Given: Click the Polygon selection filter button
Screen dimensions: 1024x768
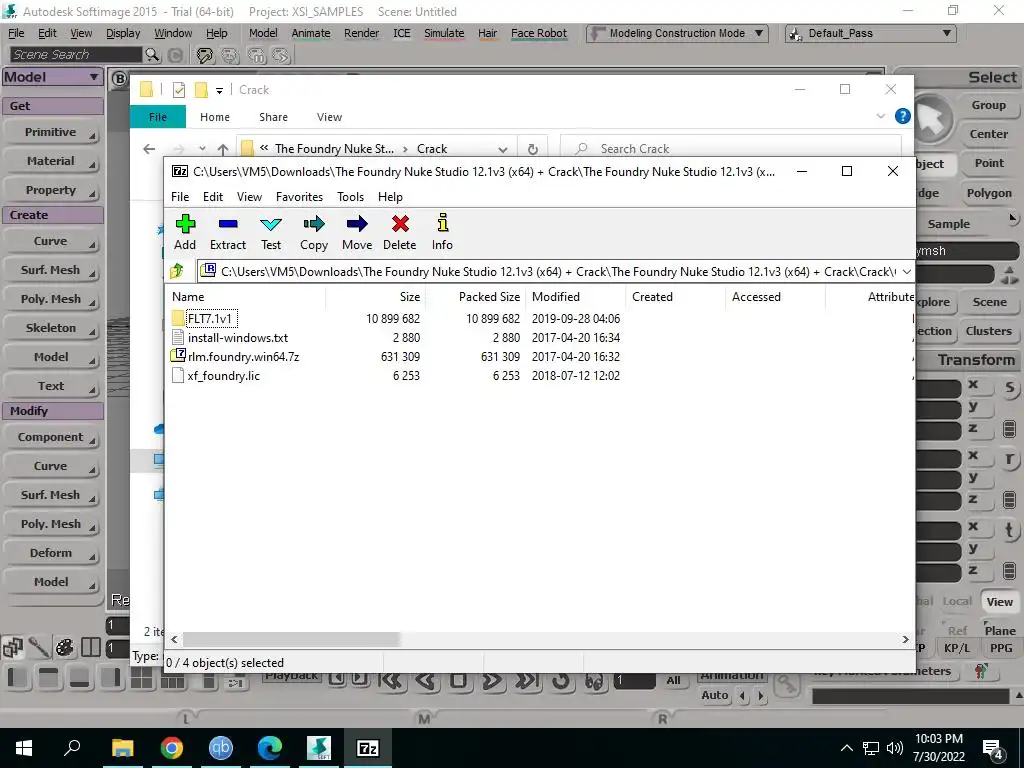Looking at the screenshot, I should tap(989, 193).
